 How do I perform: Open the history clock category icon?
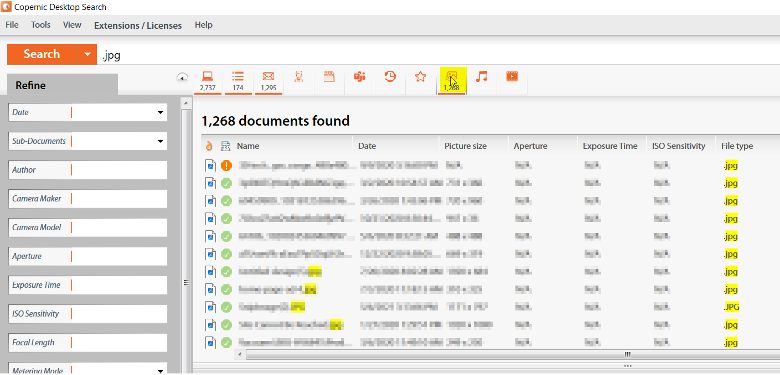[390, 77]
